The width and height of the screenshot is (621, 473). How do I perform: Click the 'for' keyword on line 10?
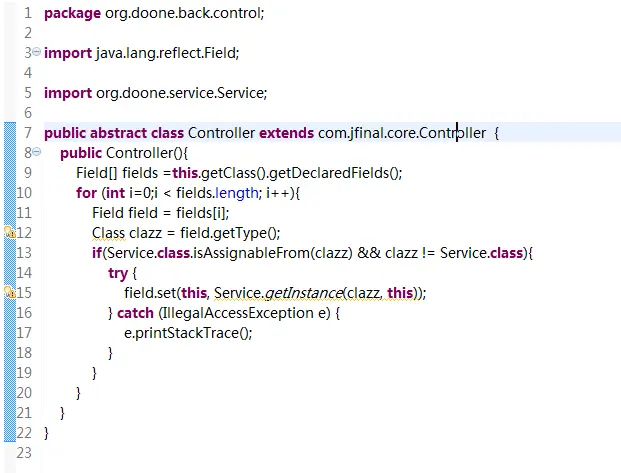[x=86, y=193]
